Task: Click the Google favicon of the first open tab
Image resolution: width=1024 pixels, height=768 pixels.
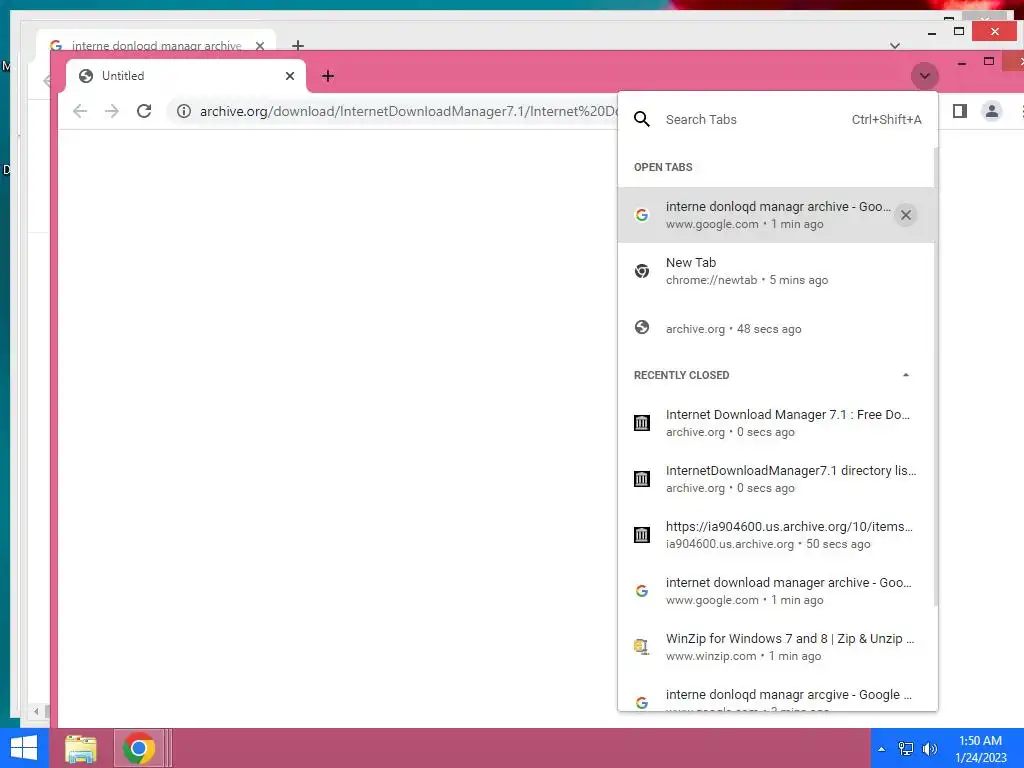Action: [642, 215]
